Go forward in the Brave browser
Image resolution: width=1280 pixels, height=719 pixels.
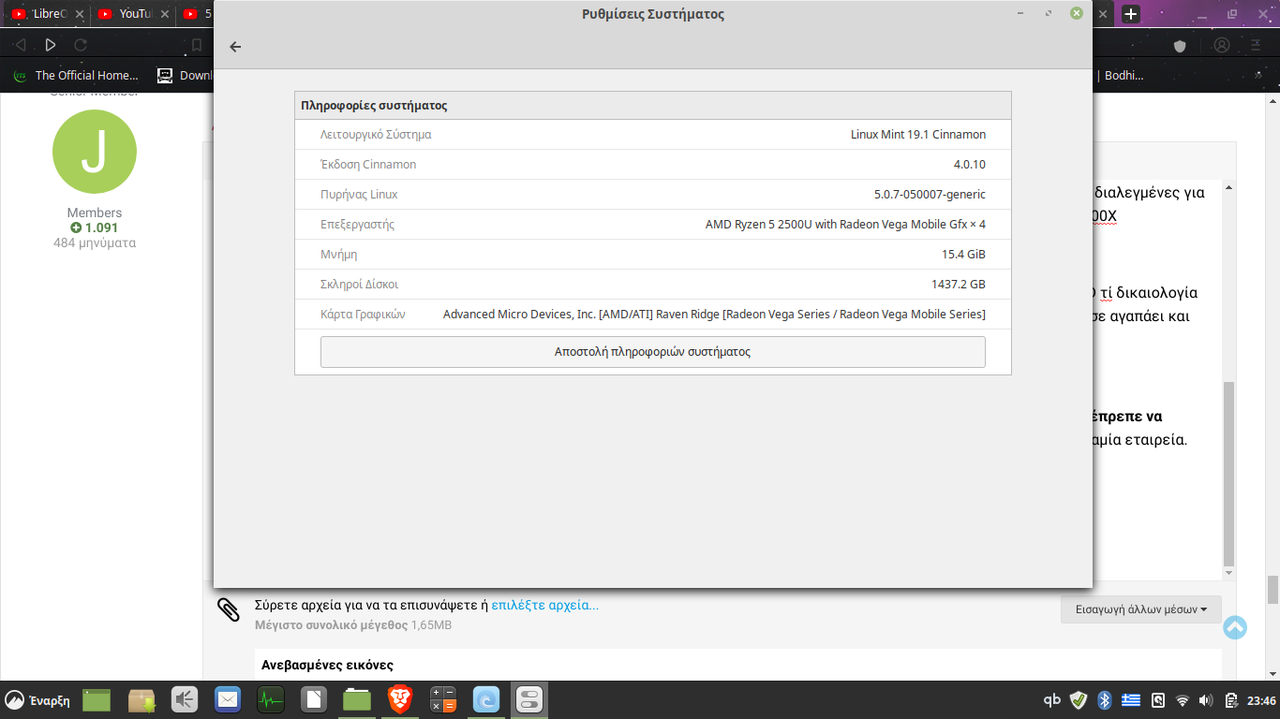click(51, 45)
